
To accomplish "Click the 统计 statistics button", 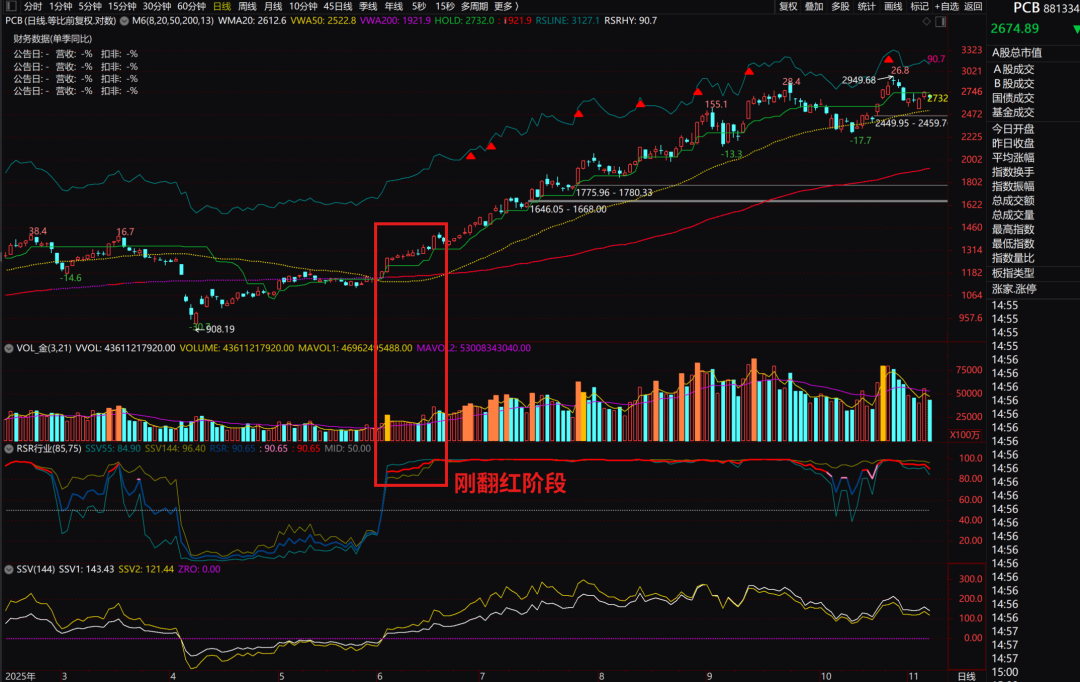I will [866, 6].
